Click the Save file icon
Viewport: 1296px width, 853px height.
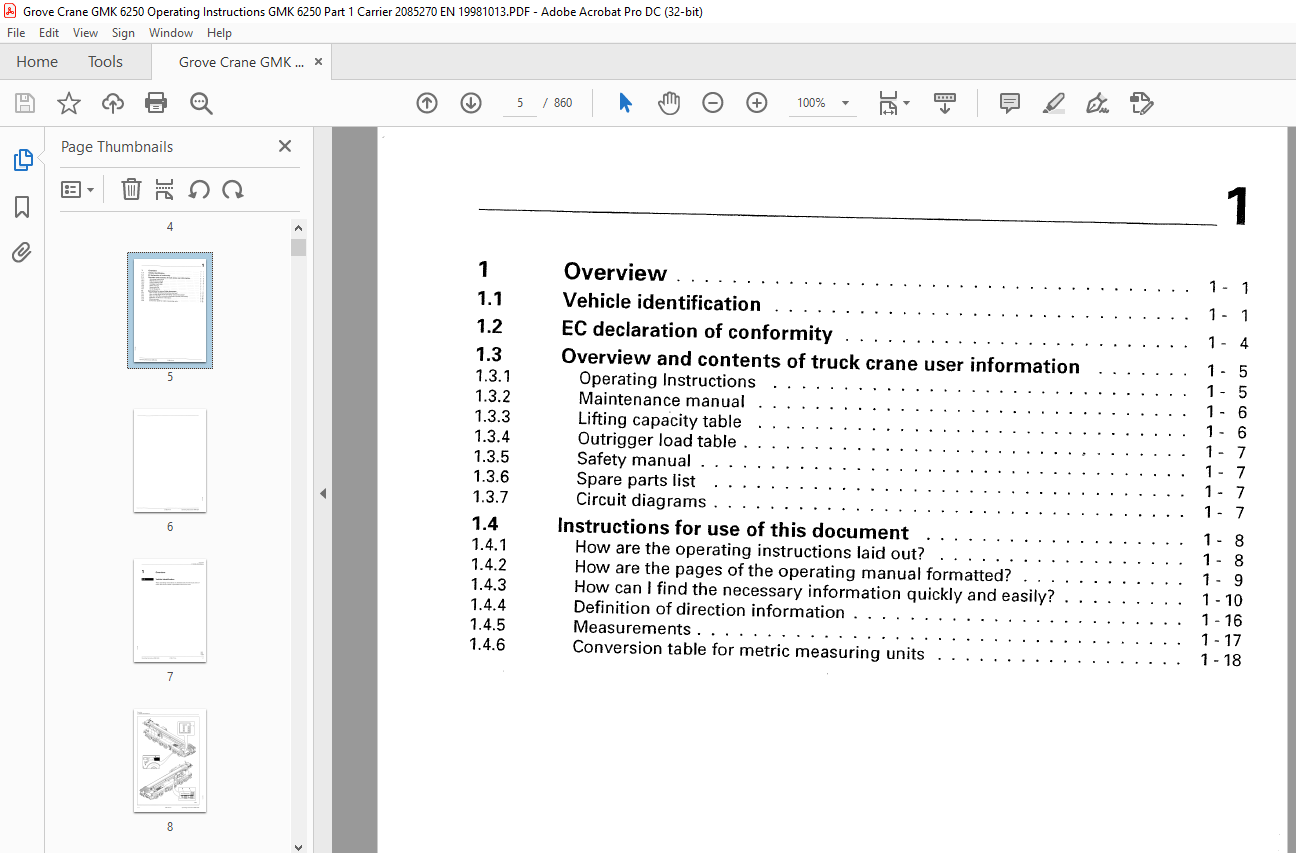(x=25, y=103)
